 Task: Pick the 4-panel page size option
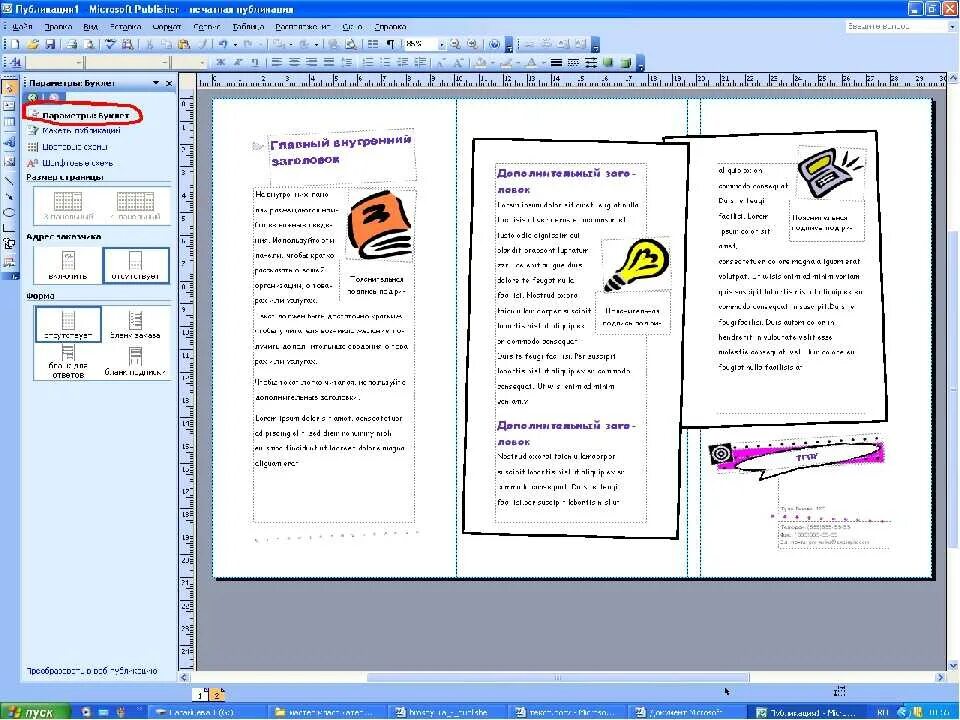pyautogui.click(x=135, y=206)
